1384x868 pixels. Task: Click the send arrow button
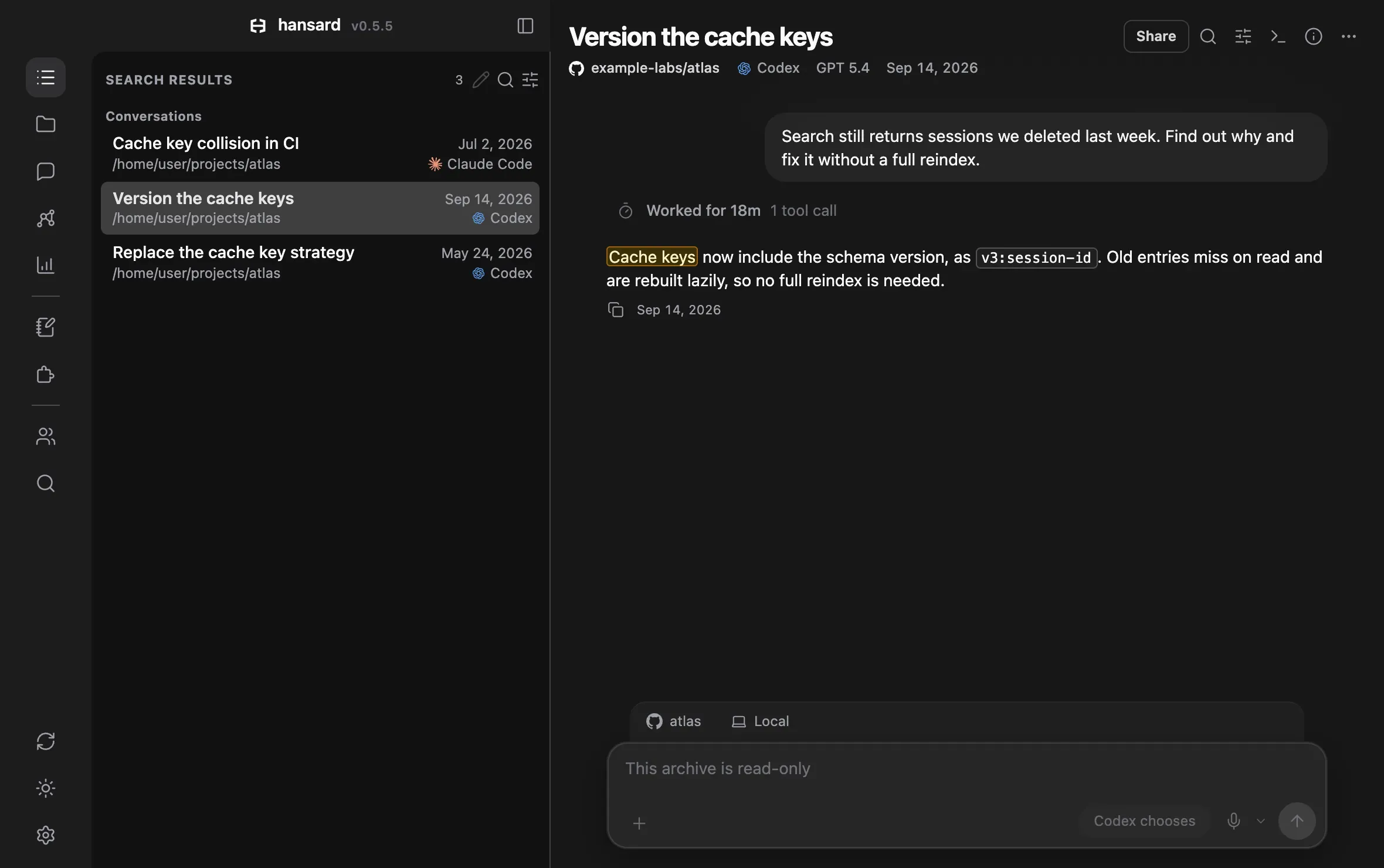pos(1297,821)
